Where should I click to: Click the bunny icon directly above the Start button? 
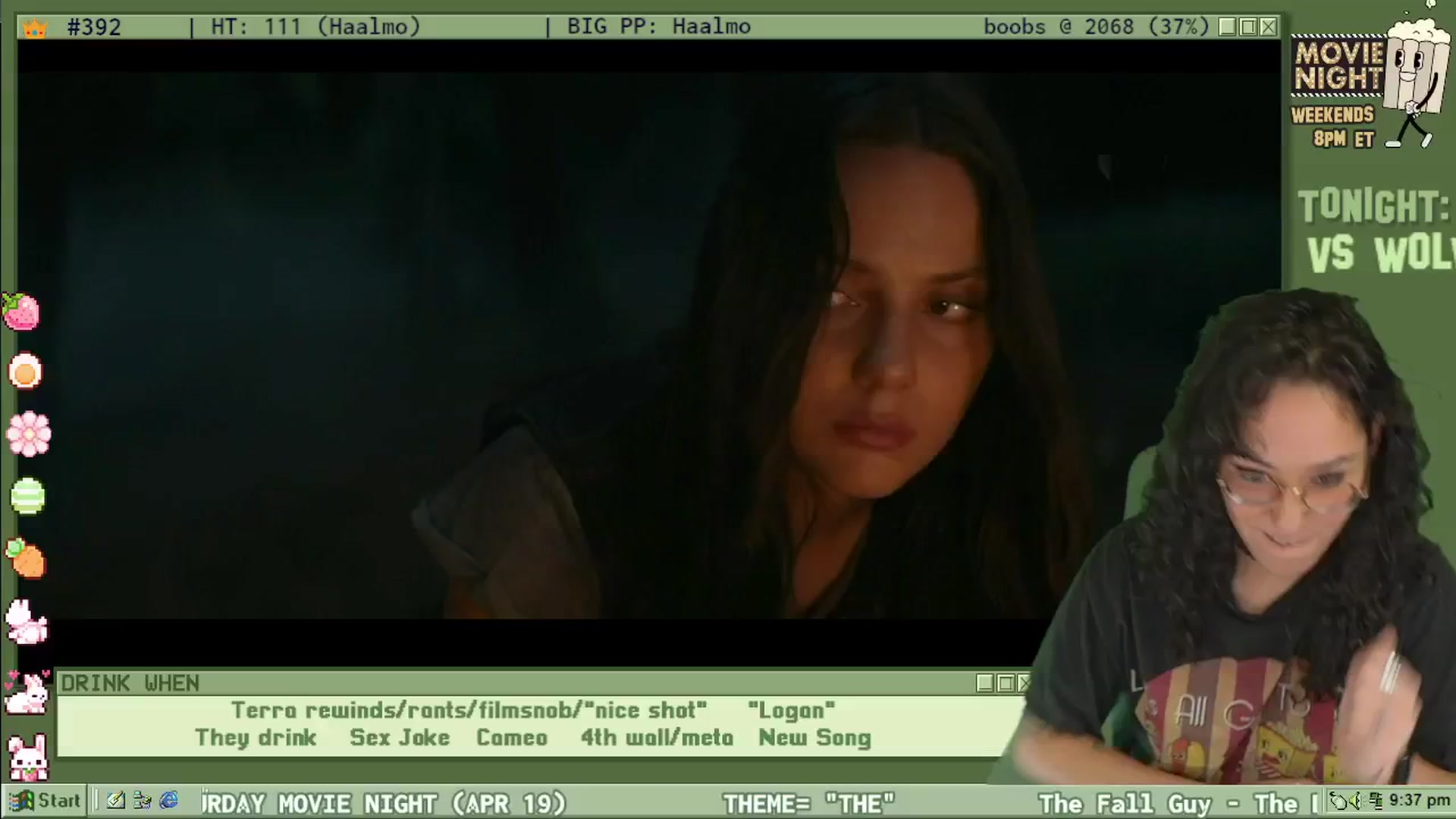(28, 757)
